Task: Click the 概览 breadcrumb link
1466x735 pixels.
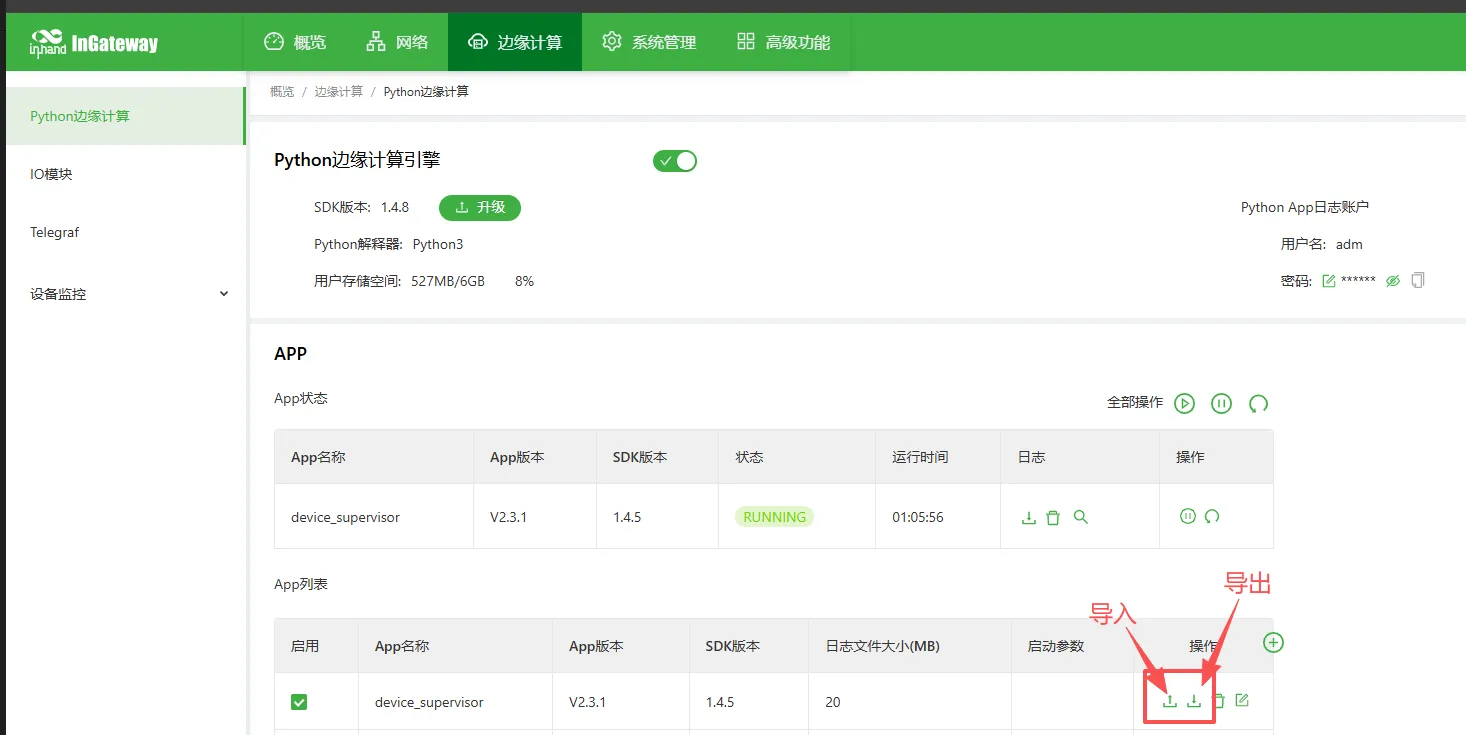Action: (282, 92)
